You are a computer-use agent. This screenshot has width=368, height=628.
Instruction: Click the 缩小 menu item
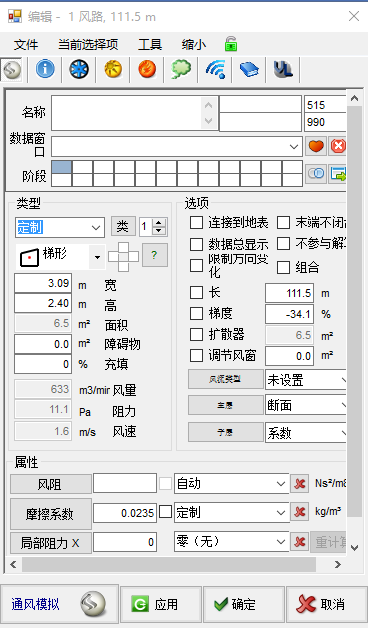point(193,44)
